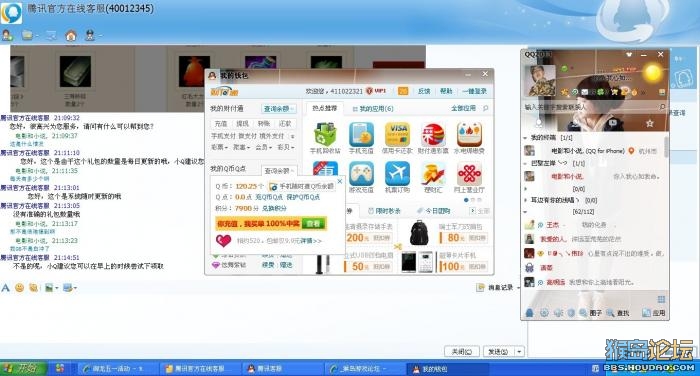Click the Windows 开始 start button
The width and height of the screenshot is (700, 376).
click(22, 368)
